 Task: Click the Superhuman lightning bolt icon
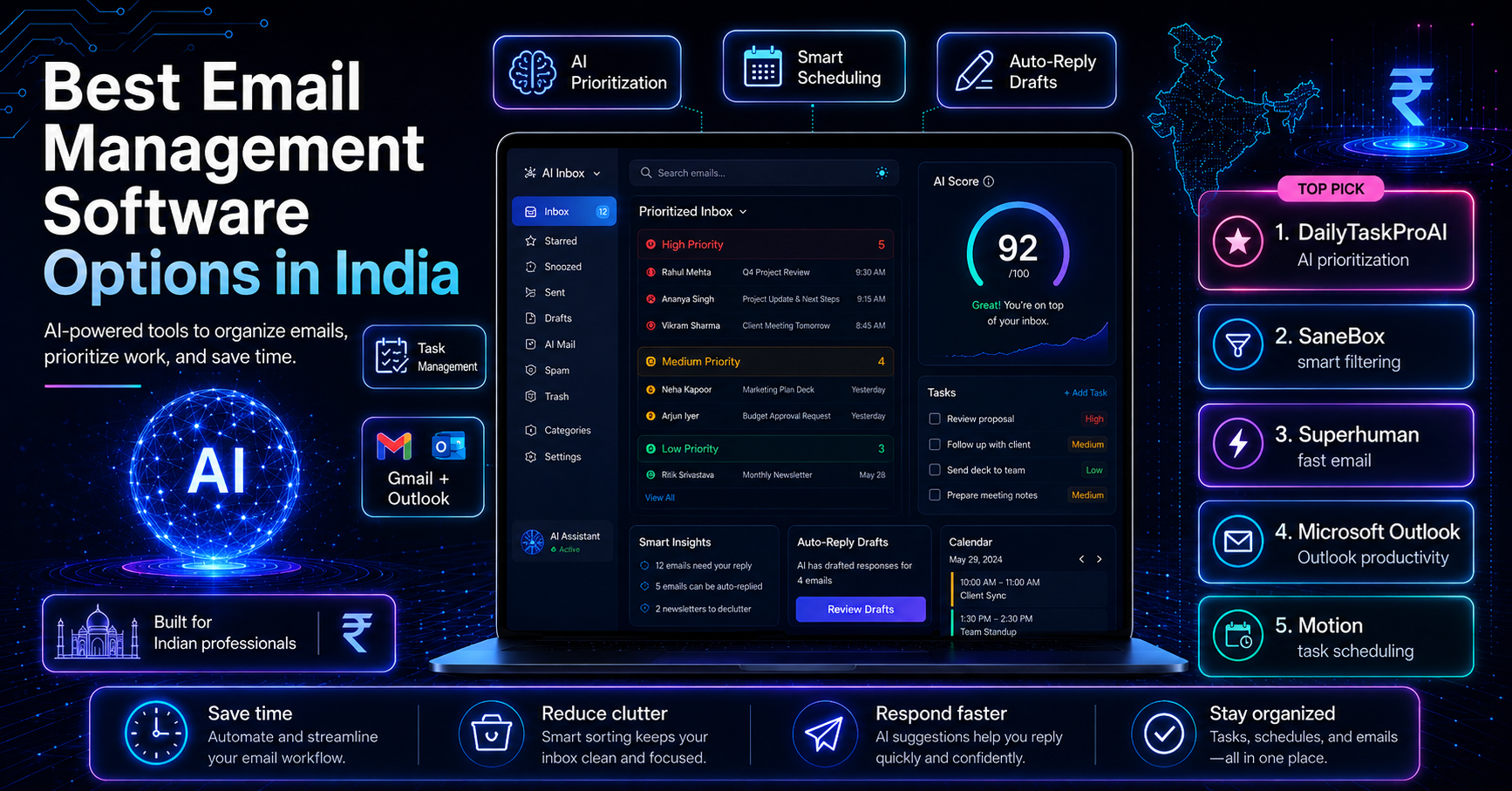(1238, 444)
